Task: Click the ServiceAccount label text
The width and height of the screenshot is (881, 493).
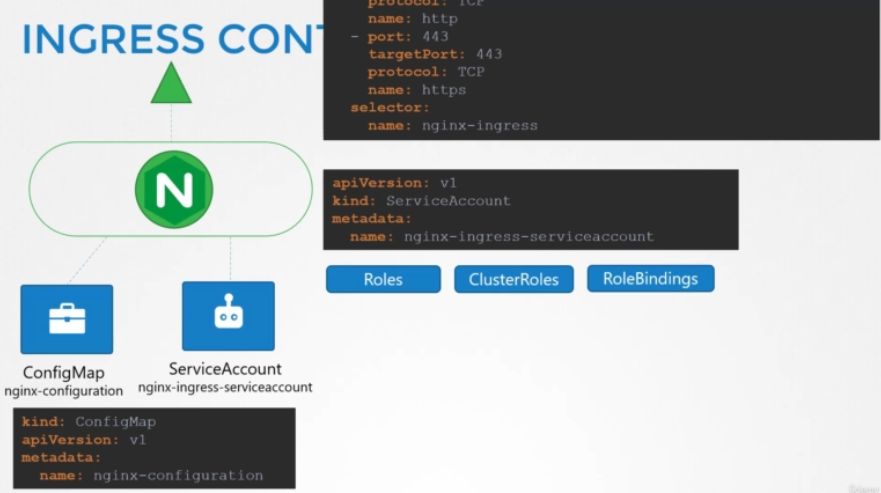Action: pyautogui.click(x=225, y=369)
